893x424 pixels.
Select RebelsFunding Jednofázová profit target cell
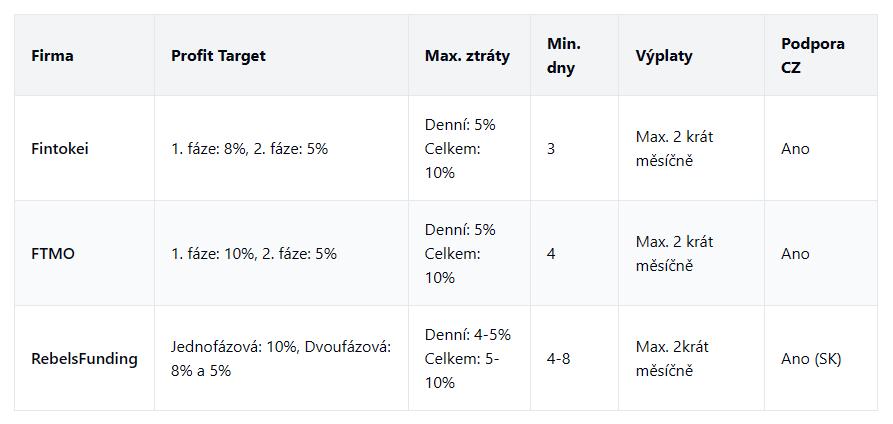coord(281,358)
